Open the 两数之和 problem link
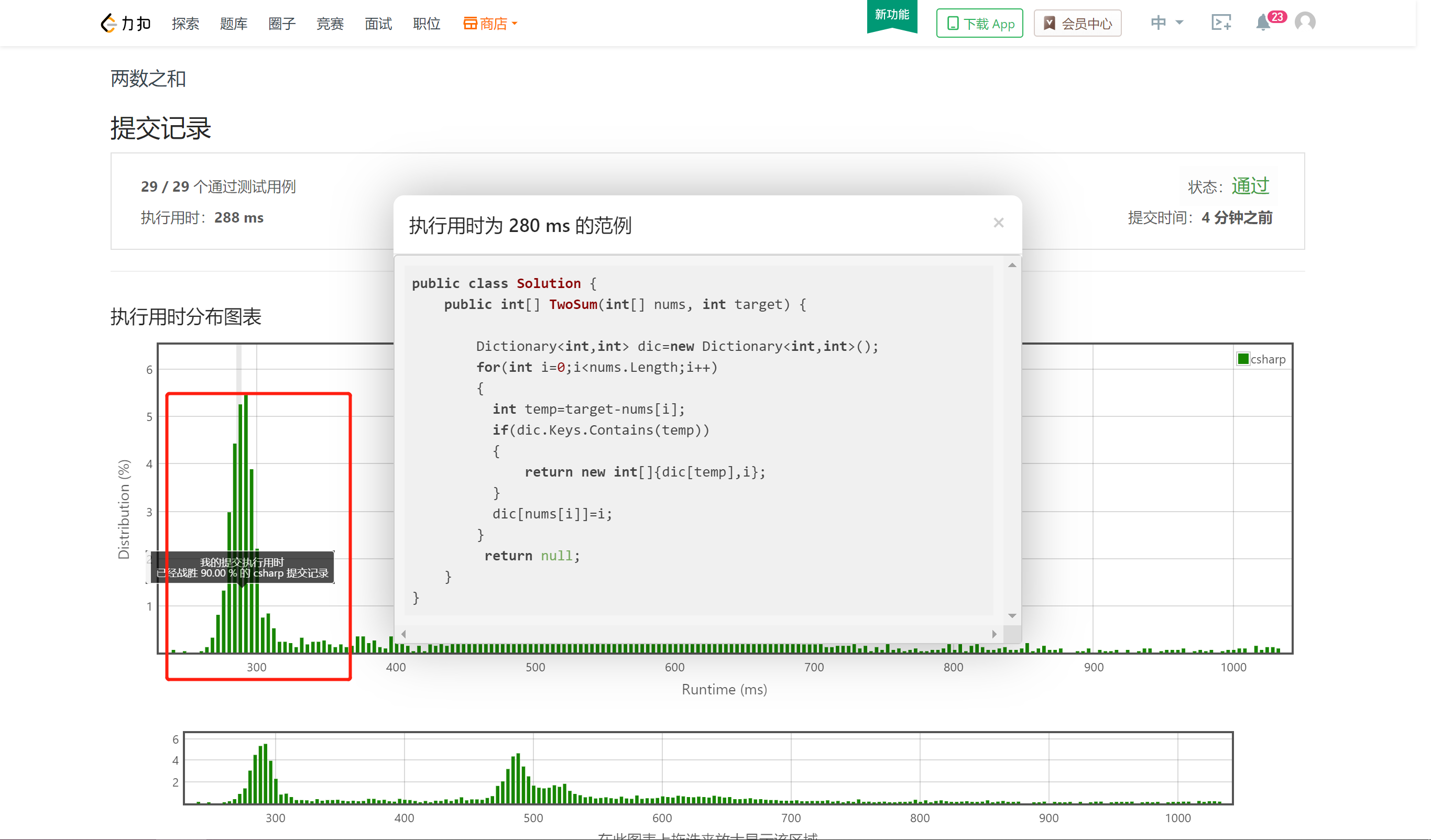Image resolution: width=1431 pixels, height=840 pixels. (148, 79)
